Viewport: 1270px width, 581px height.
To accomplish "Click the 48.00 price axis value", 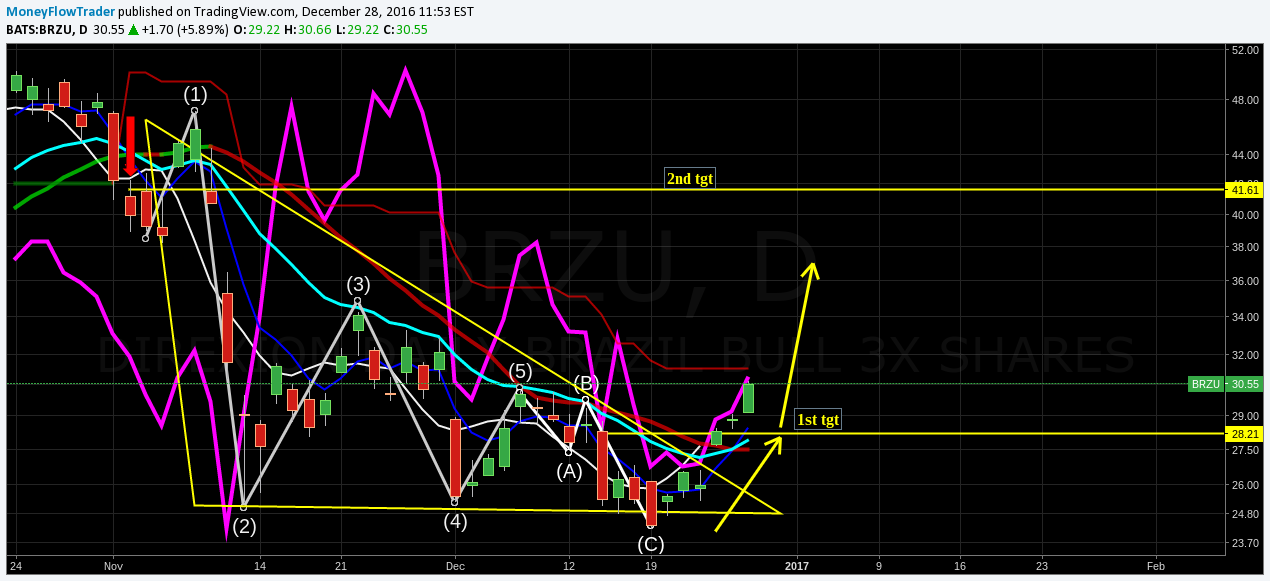I will 1243,100.
